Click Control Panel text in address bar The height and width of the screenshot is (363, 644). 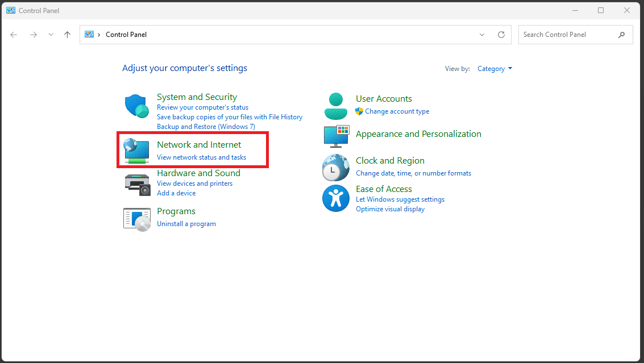126,35
